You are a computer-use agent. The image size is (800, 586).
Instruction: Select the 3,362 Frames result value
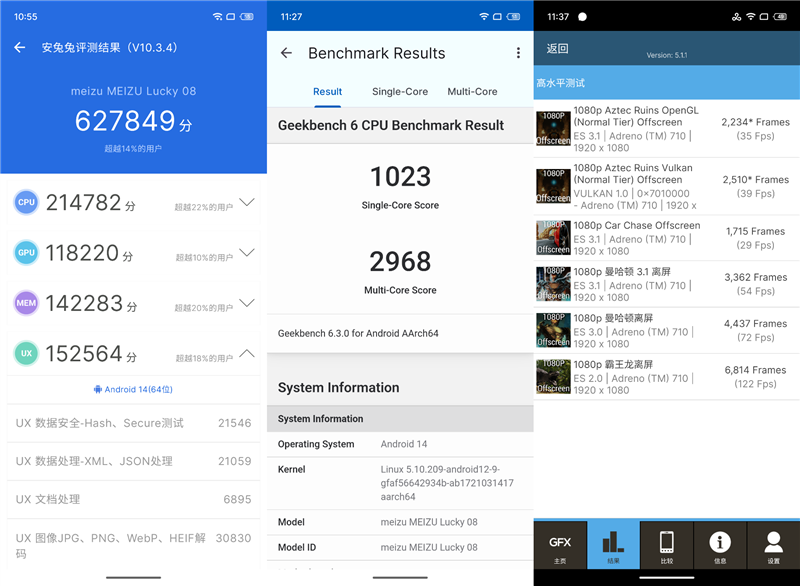coord(755,277)
